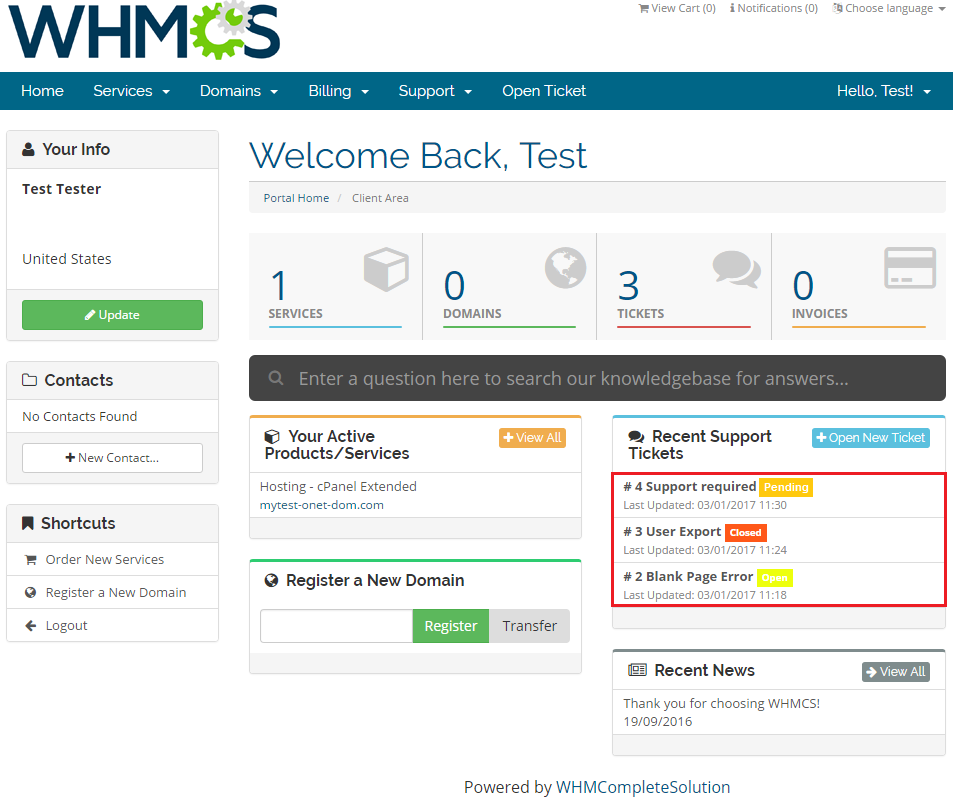
Task: Click the magnifier icon in knowledgebase search
Action: 276,378
